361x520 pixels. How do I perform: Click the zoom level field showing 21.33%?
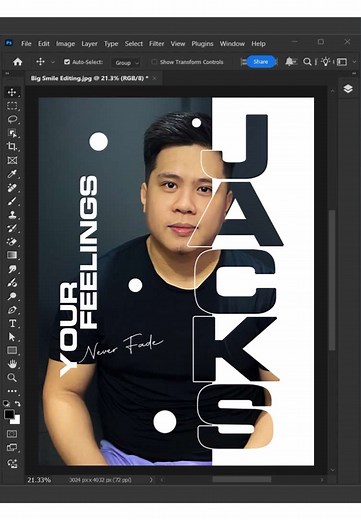(39, 480)
